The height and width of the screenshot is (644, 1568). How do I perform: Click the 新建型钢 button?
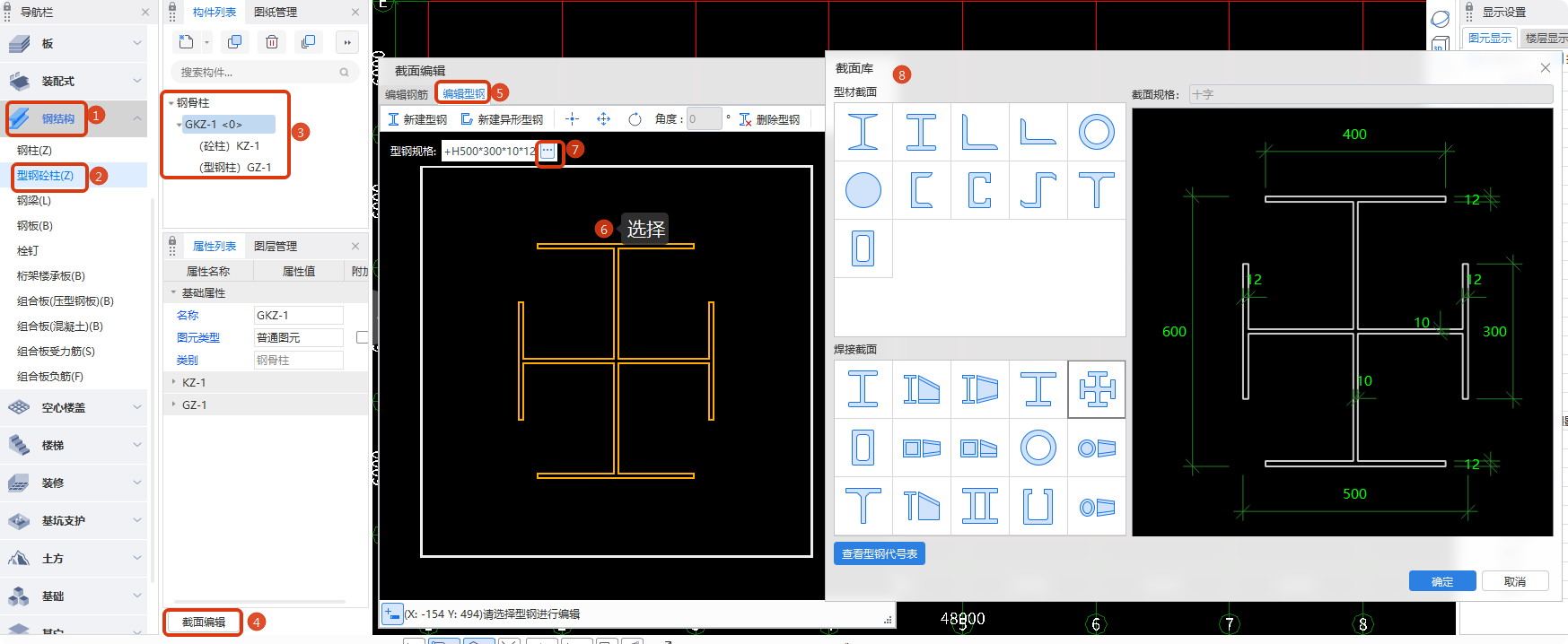tap(417, 119)
